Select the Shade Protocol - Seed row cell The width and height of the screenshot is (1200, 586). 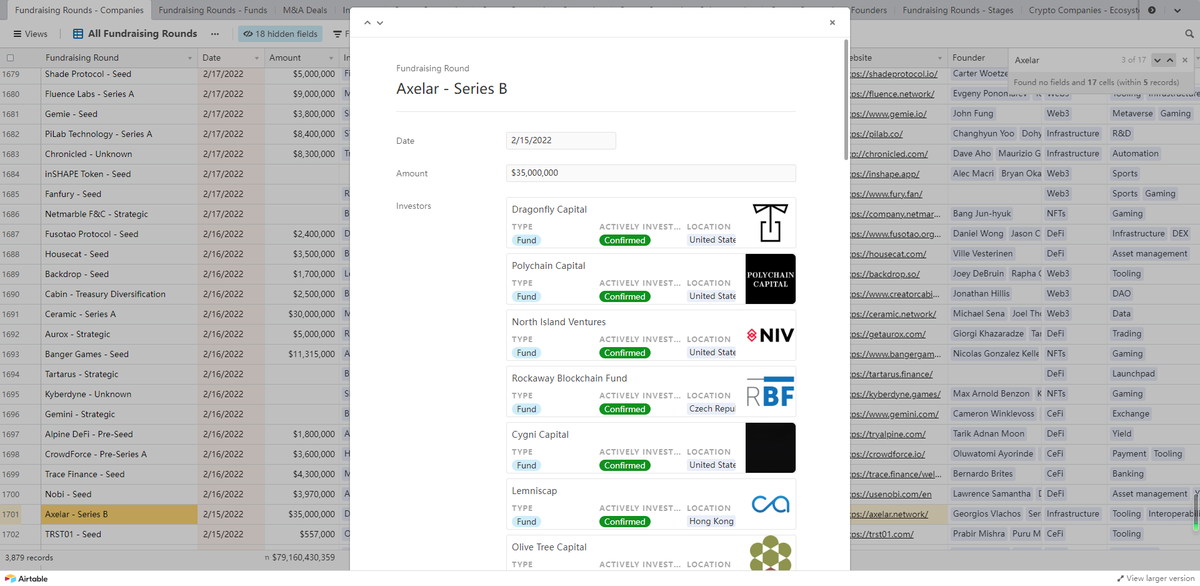(120, 74)
